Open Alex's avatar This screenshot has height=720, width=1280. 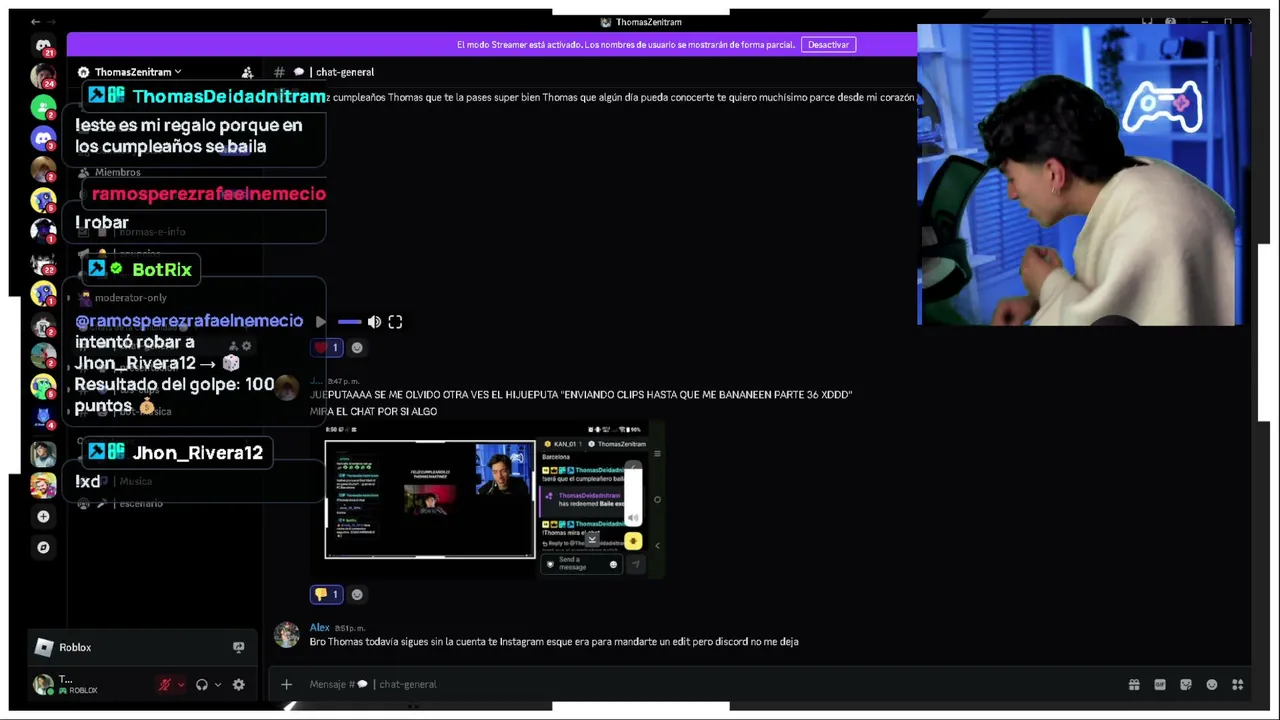tap(287, 635)
